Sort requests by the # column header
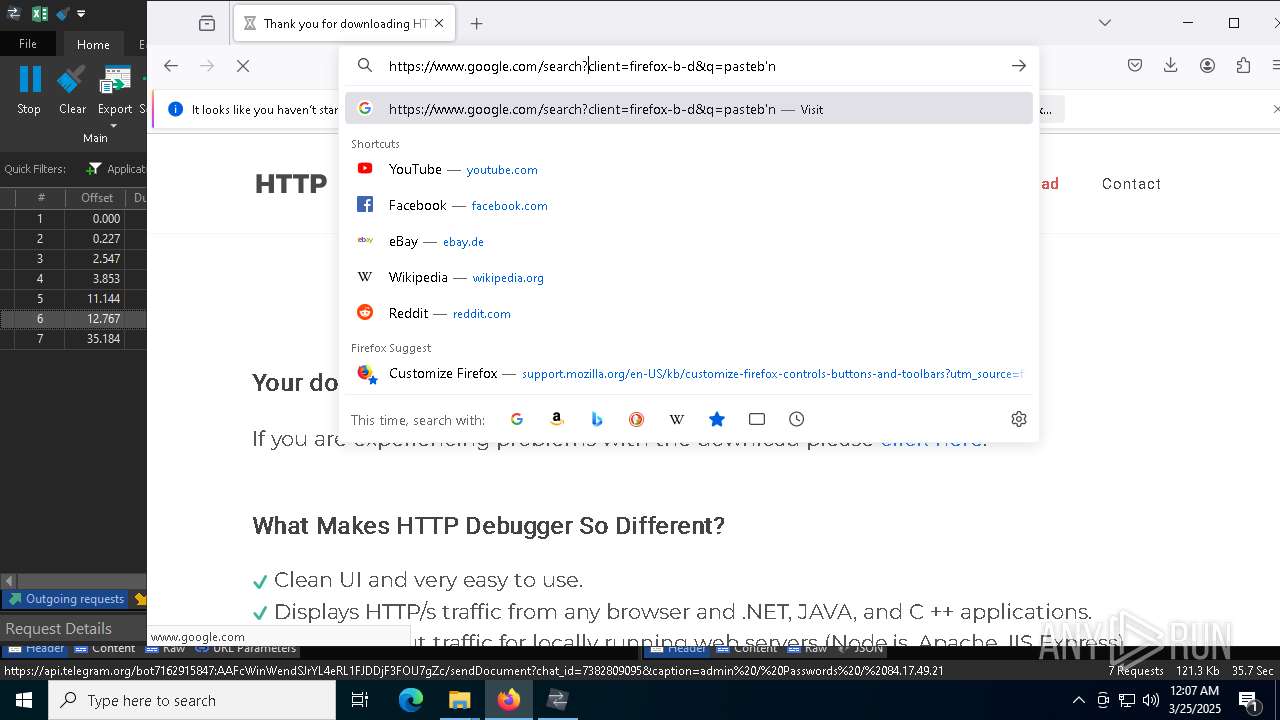 (41, 198)
